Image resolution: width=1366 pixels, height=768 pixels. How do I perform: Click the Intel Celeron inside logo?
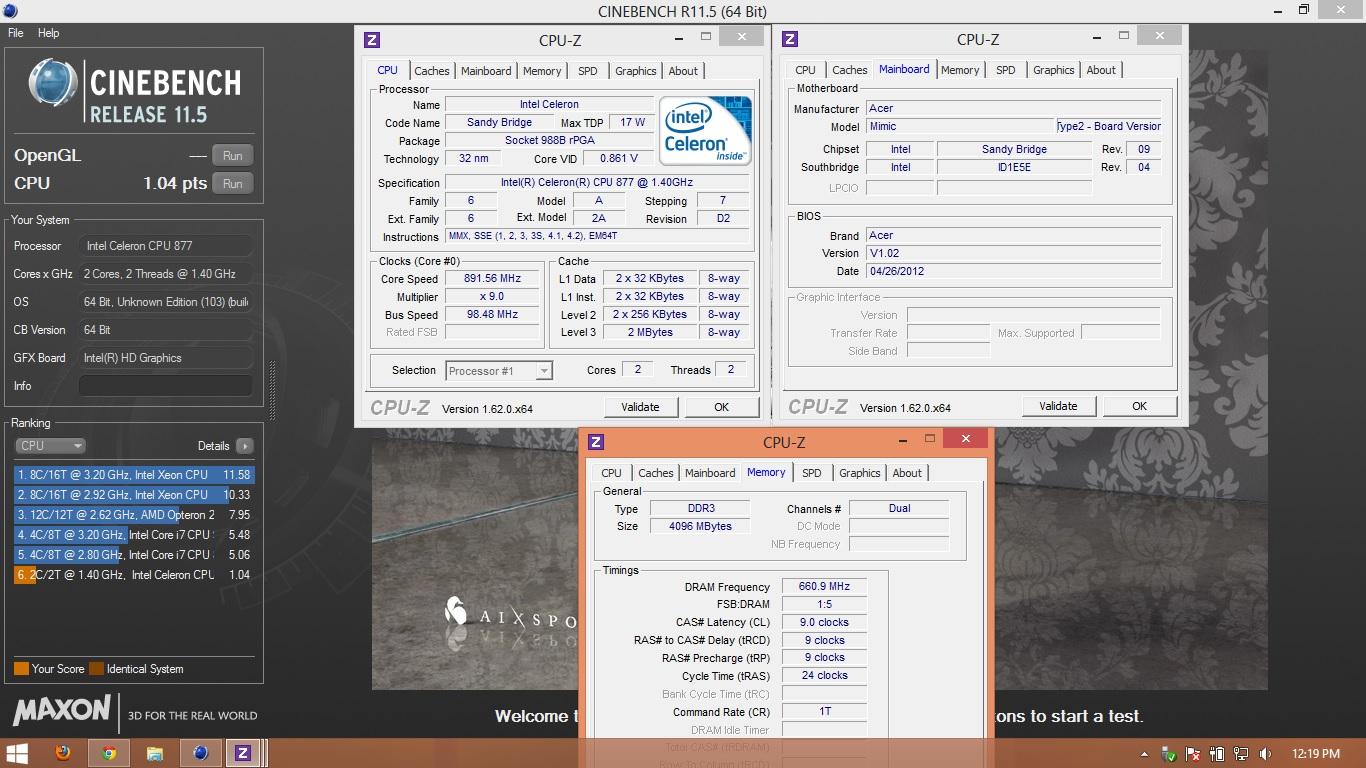point(705,131)
